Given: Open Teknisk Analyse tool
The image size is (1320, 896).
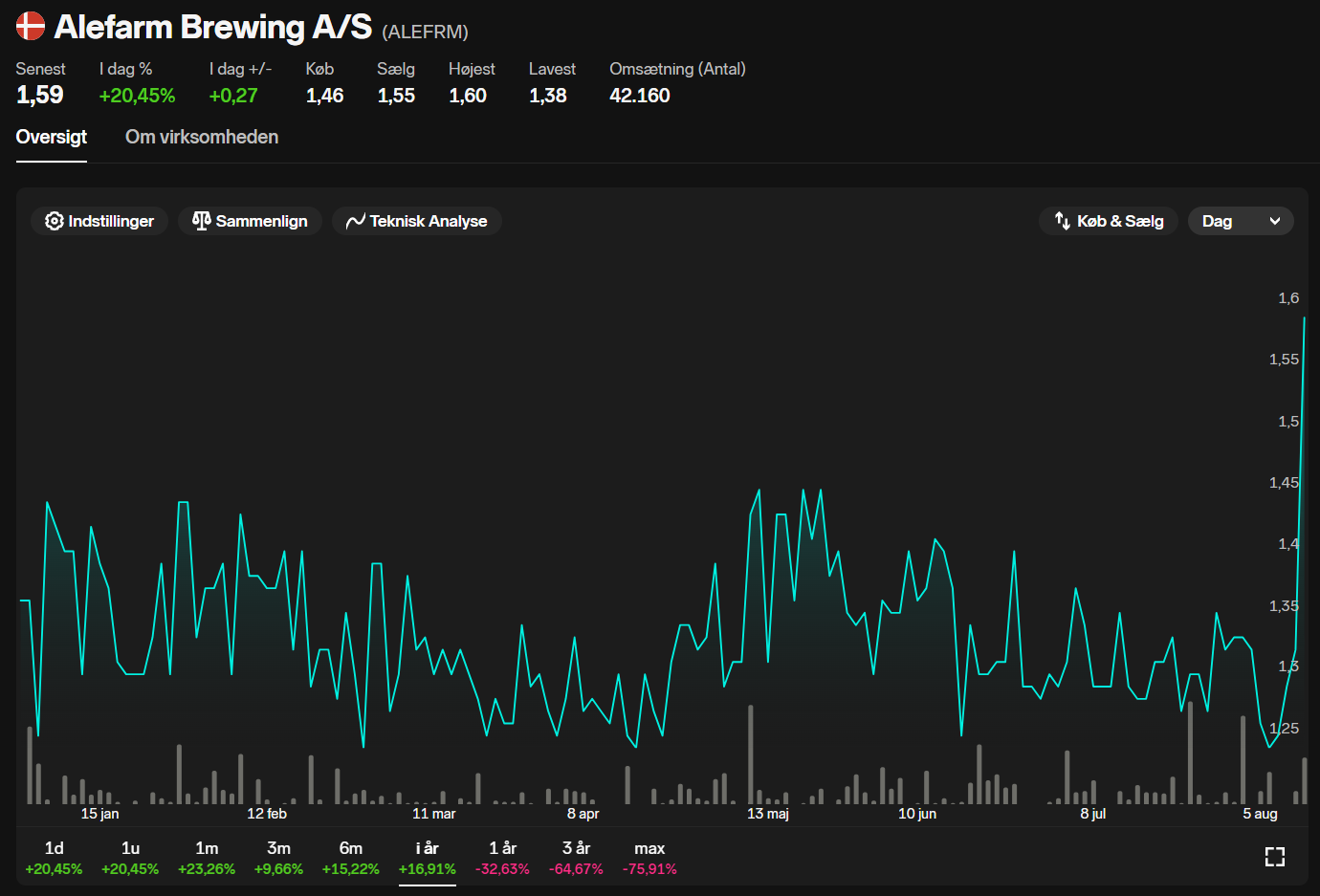Looking at the screenshot, I should click(x=417, y=221).
